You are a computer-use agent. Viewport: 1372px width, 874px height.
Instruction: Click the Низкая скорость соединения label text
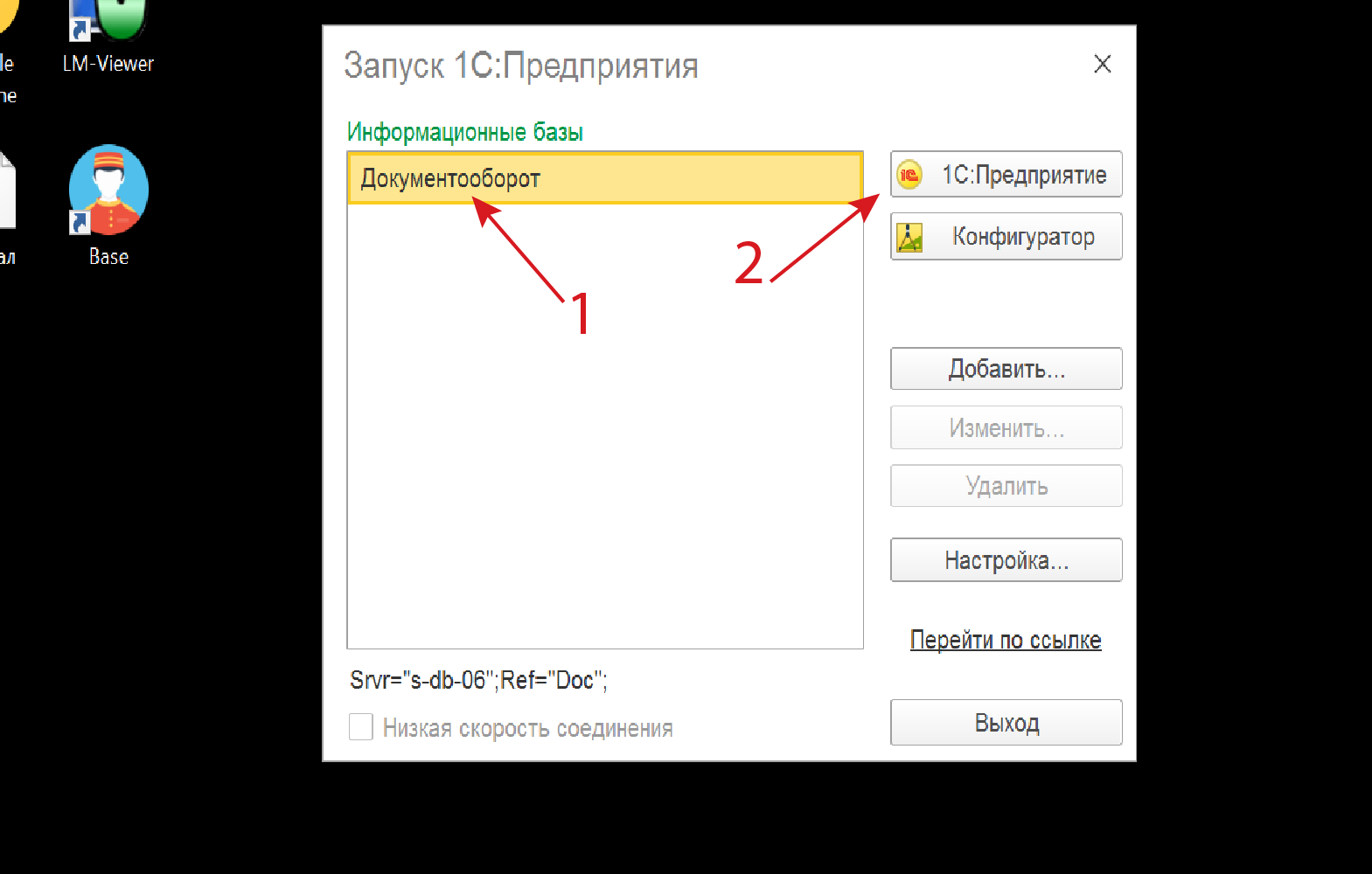pos(527,728)
